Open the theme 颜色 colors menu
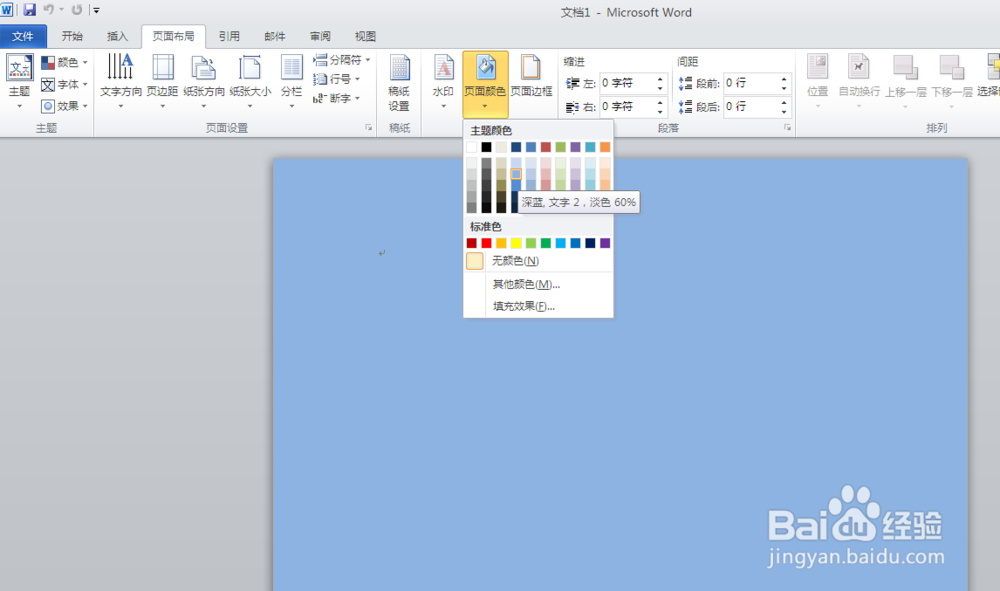 (x=64, y=62)
